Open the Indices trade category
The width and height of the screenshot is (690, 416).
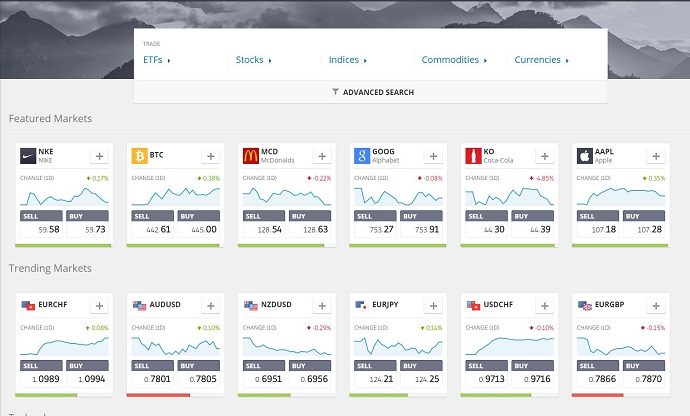pos(348,60)
